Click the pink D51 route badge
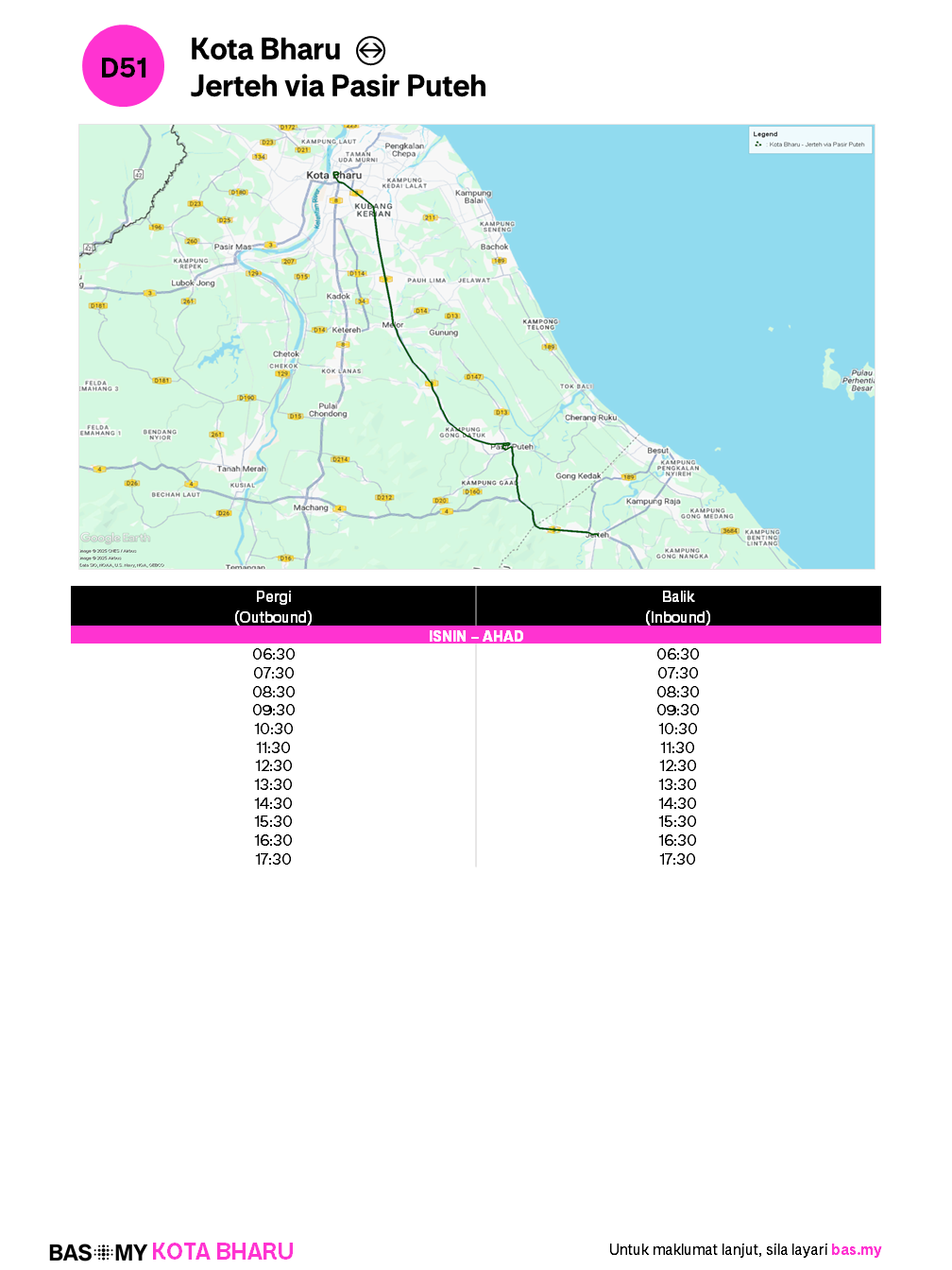 (124, 66)
